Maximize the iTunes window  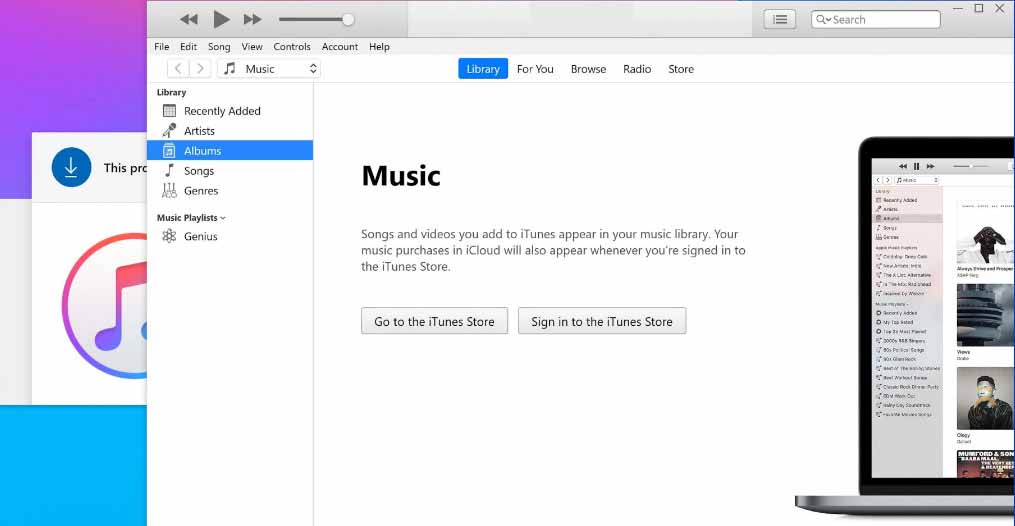point(979,8)
